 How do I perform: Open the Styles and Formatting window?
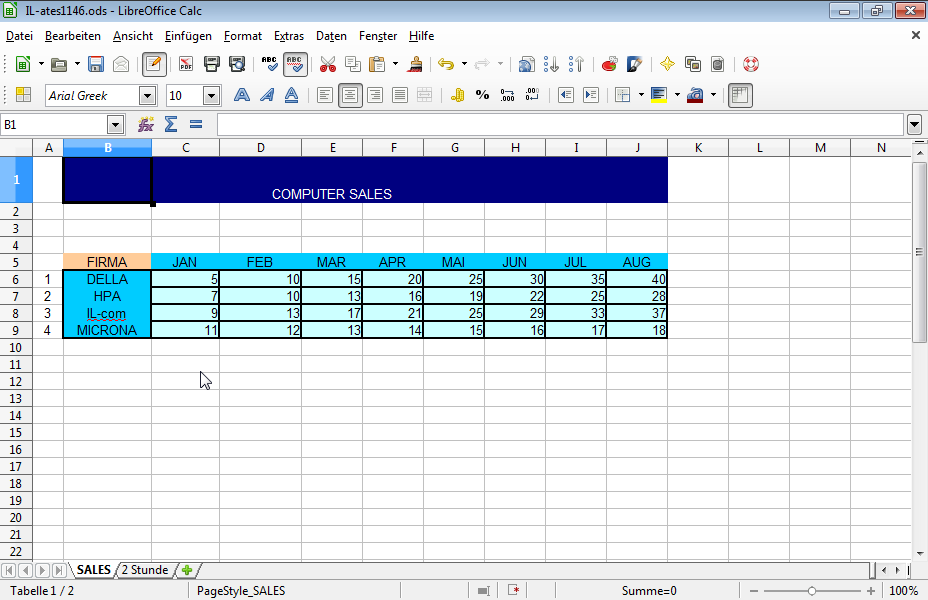(x=23, y=95)
